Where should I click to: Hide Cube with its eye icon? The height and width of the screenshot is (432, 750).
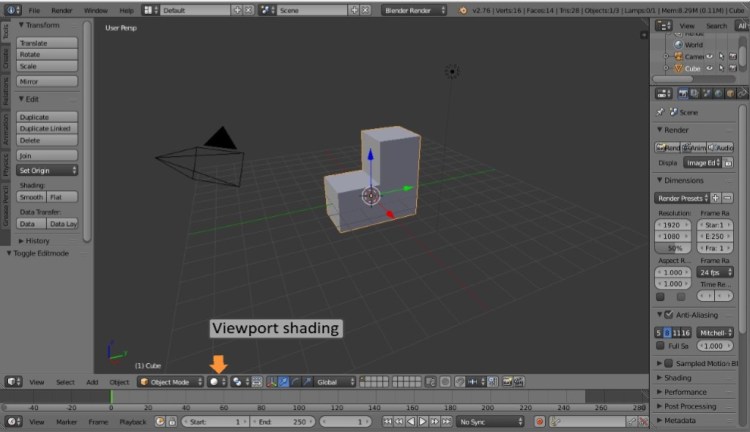pyautogui.click(x=710, y=68)
